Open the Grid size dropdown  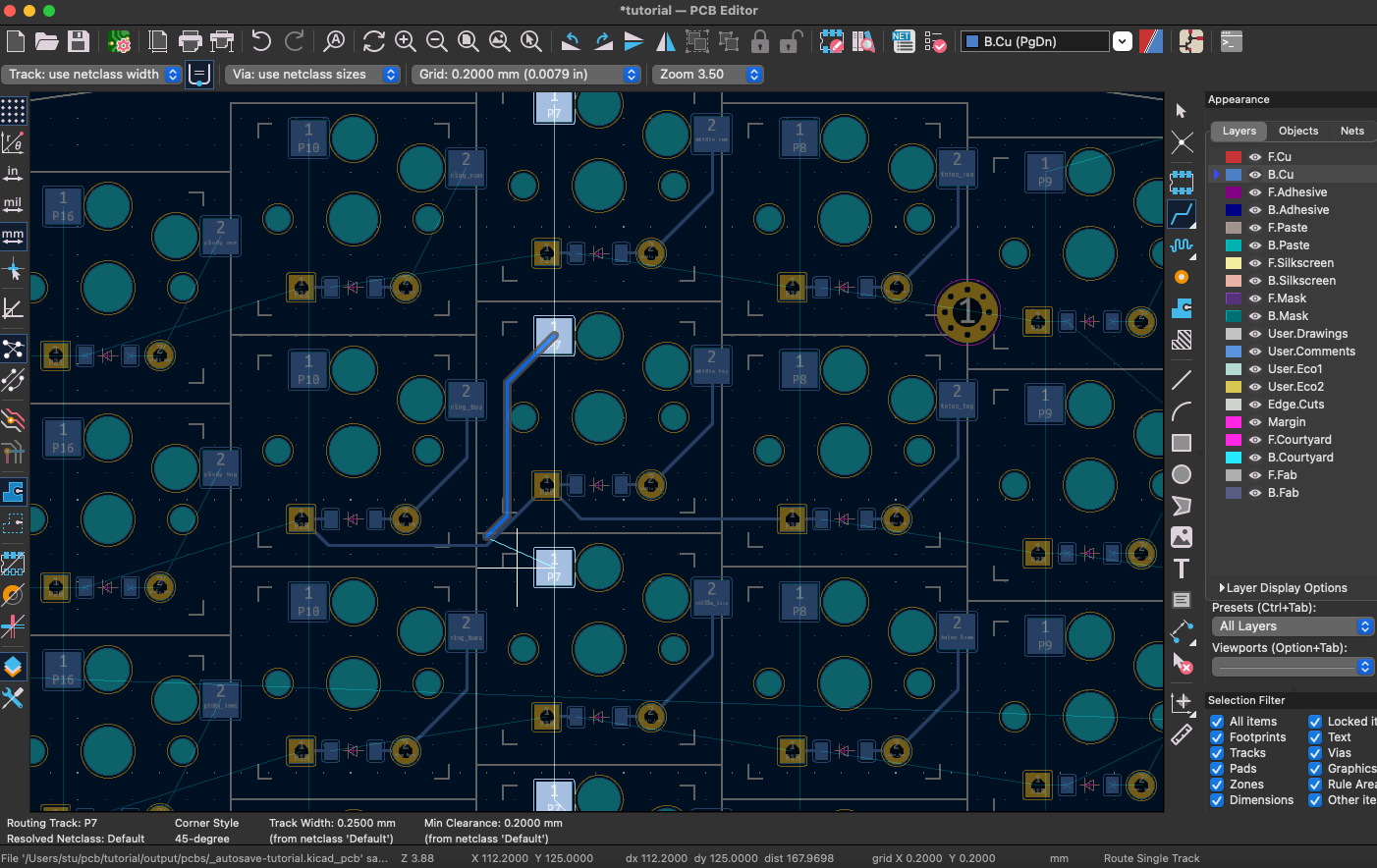click(632, 74)
